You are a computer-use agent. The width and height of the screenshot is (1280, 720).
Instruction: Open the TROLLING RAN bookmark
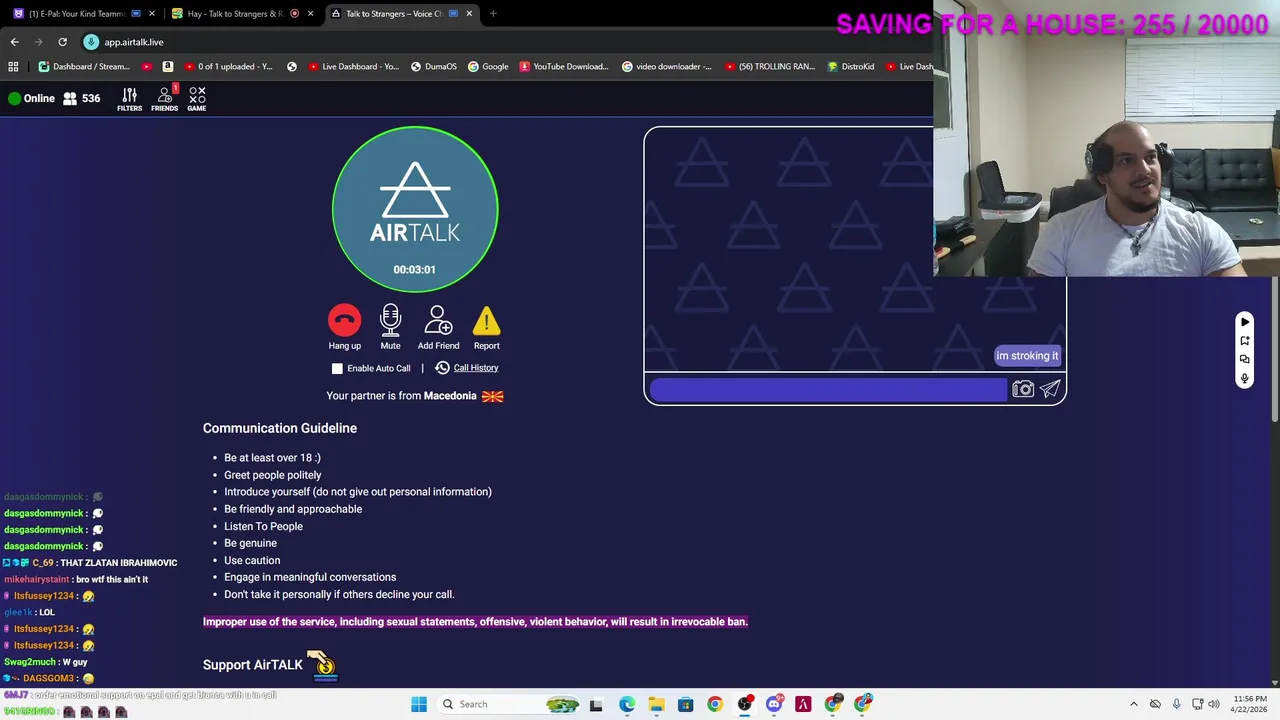click(x=770, y=67)
